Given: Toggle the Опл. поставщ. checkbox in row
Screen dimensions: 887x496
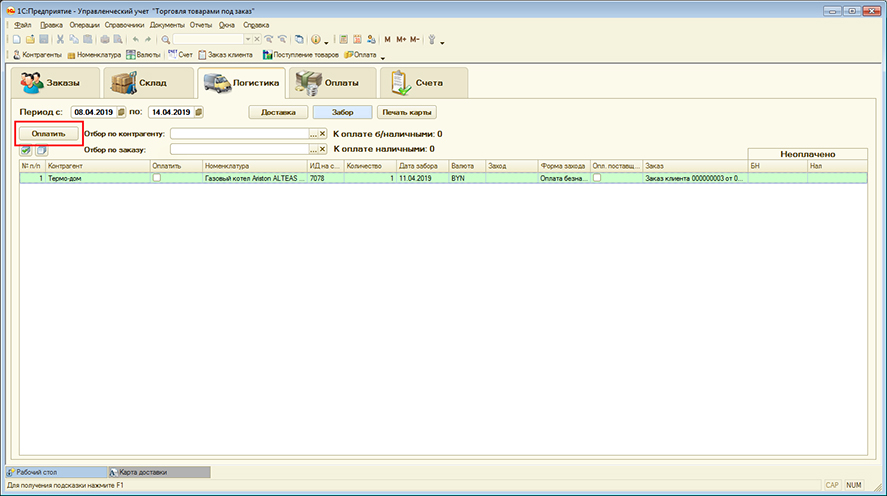Looking at the screenshot, I should pos(597,177).
